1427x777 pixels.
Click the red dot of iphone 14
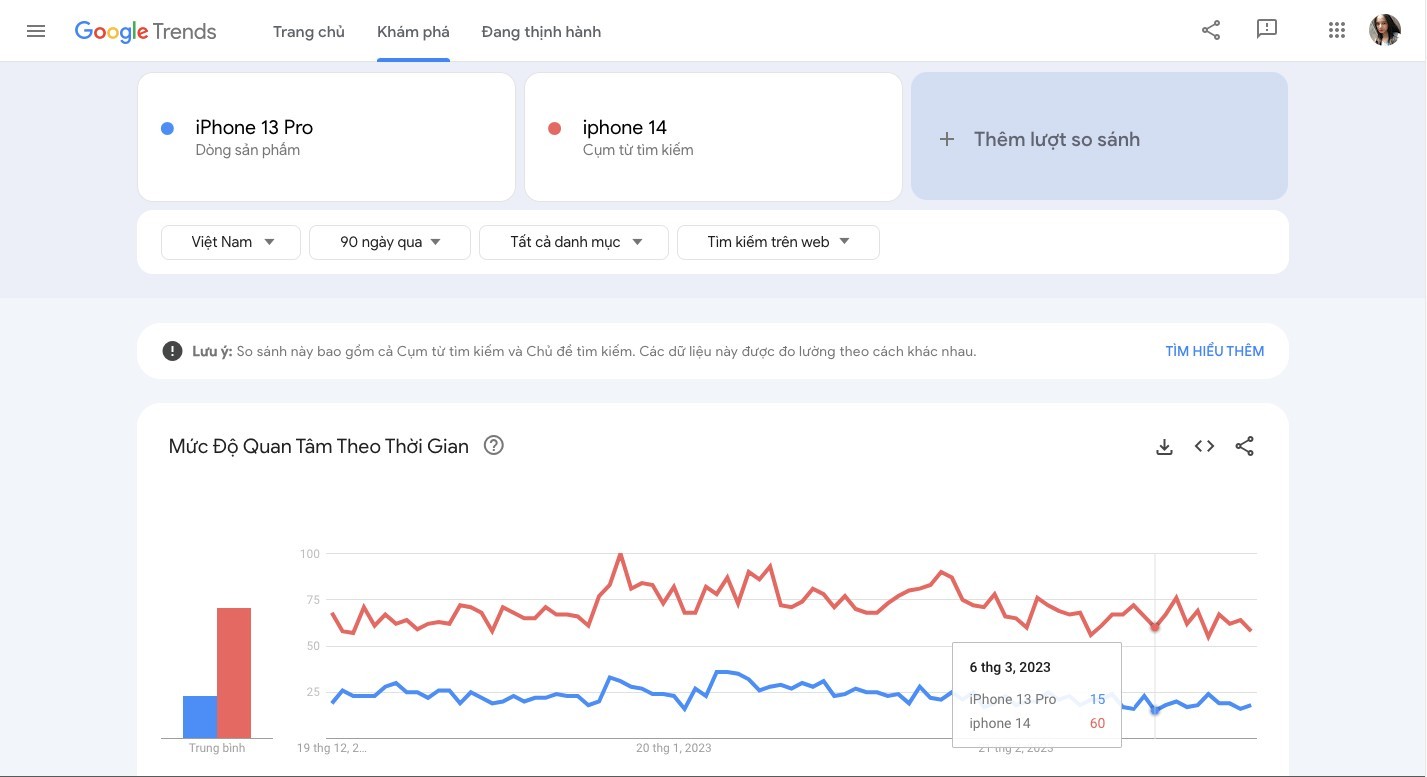tap(554, 128)
